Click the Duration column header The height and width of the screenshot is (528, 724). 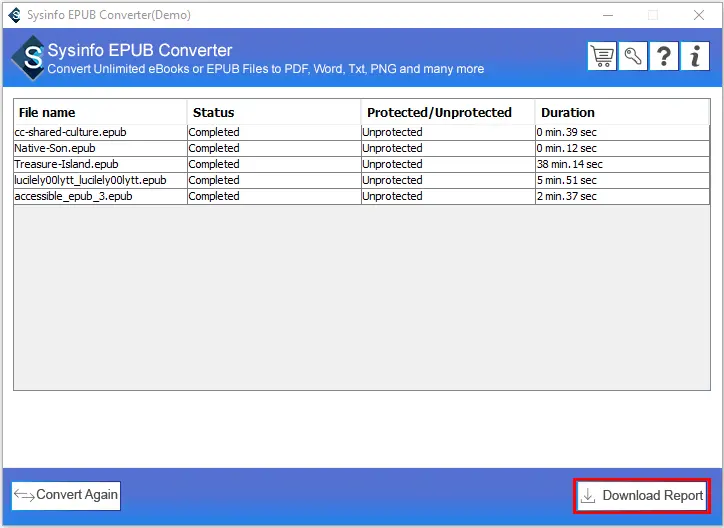coord(567,113)
